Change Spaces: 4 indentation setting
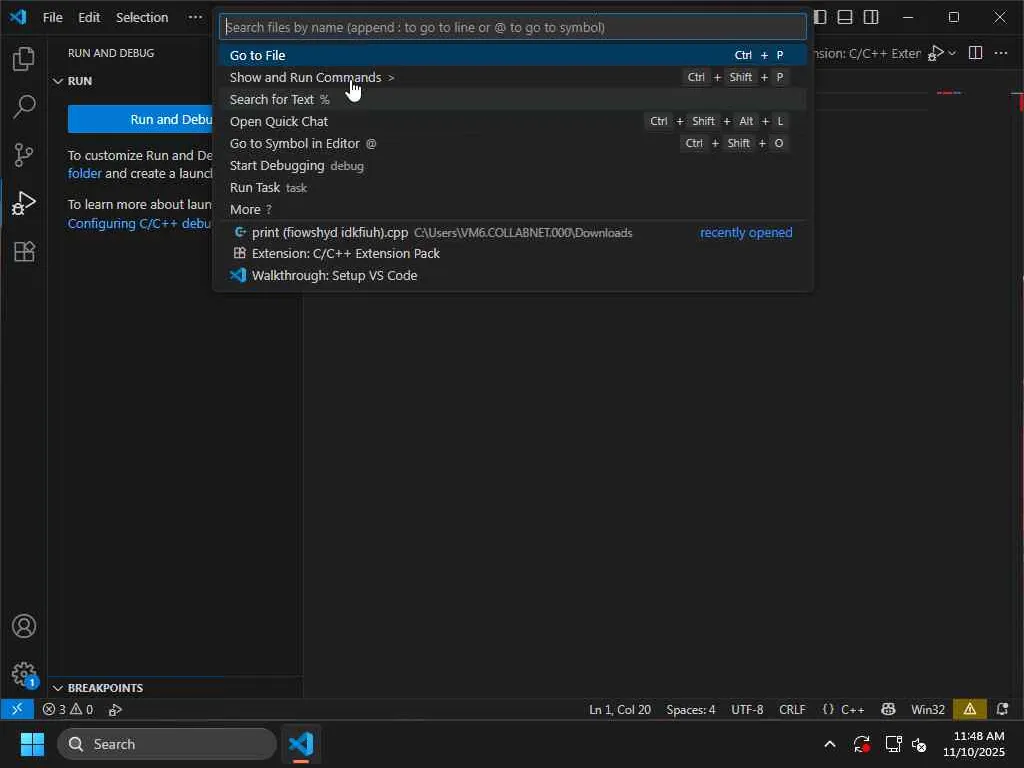1024x768 pixels. point(690,709)
